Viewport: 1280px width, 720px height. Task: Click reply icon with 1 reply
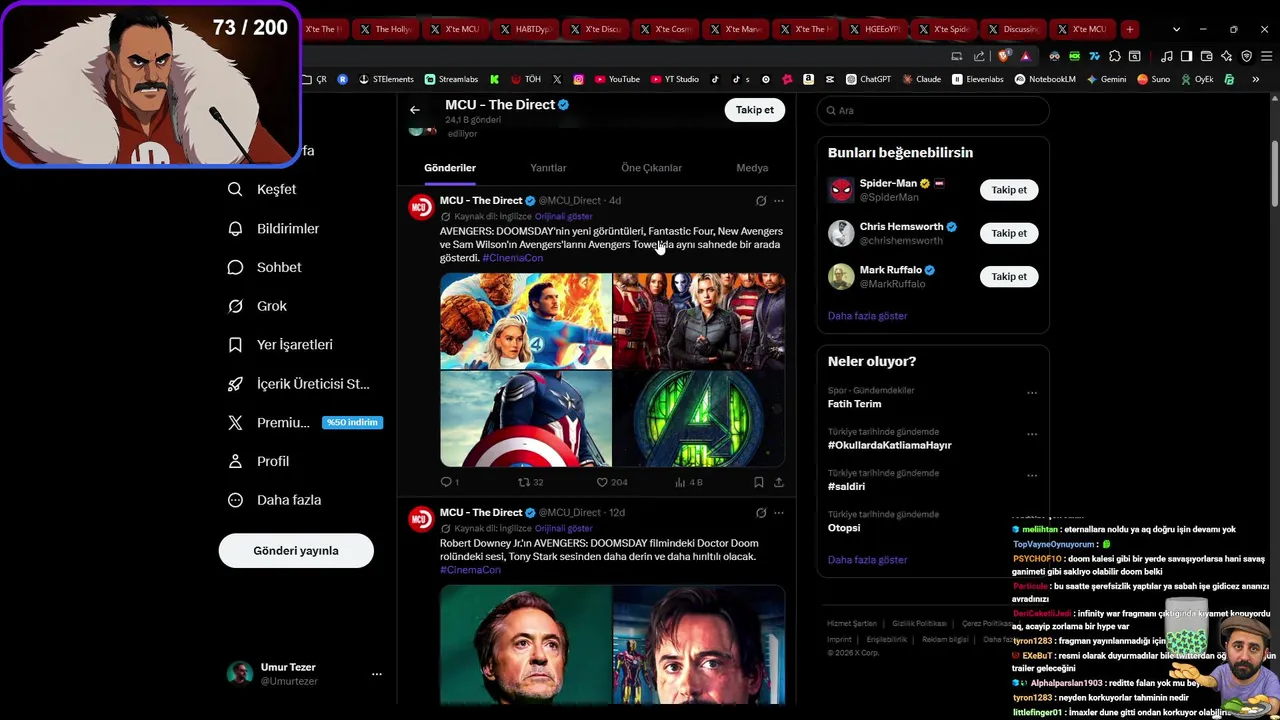pyautogui.click(x=449, y=482)
